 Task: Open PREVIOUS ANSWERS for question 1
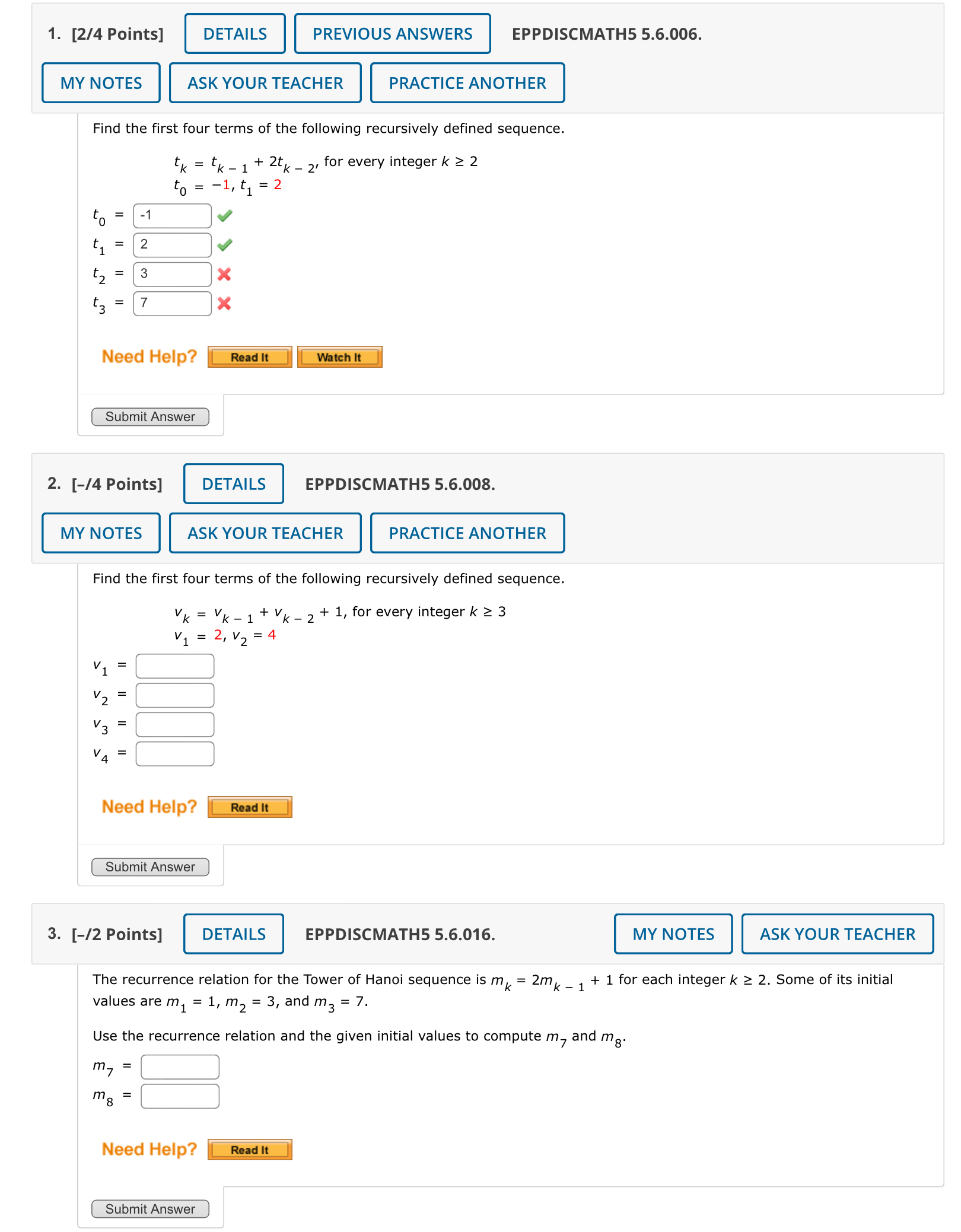coord(393,34)
